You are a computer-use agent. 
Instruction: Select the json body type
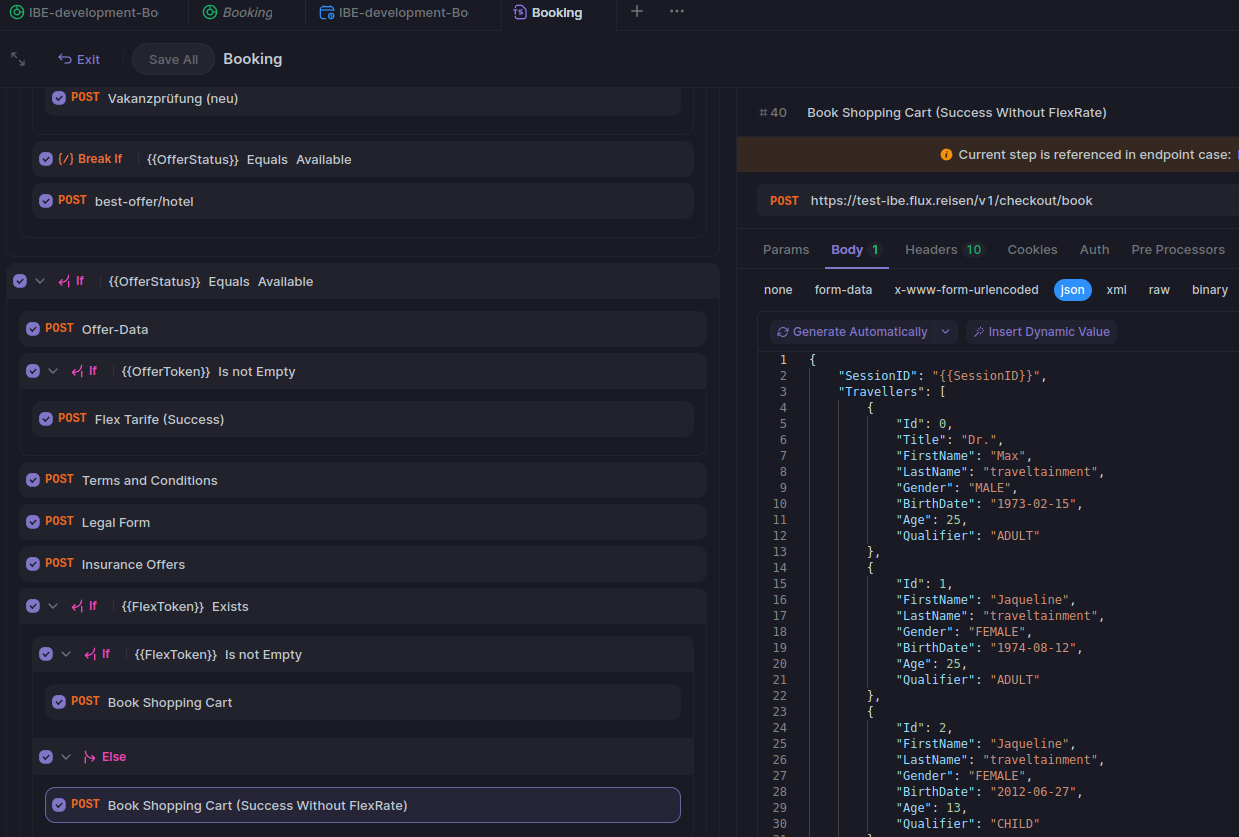[x=1072, y=290]
